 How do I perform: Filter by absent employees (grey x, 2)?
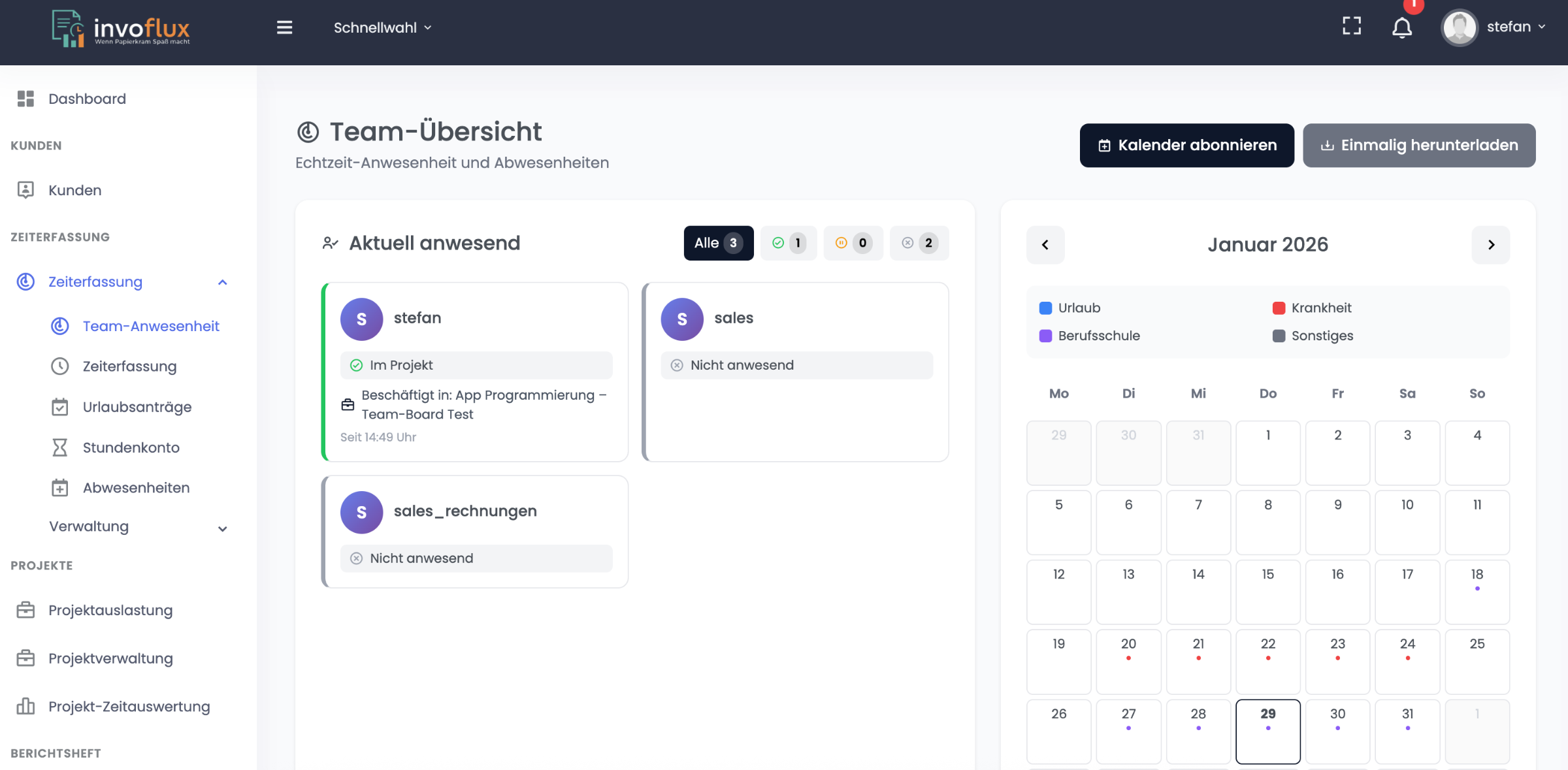[919, 243]
